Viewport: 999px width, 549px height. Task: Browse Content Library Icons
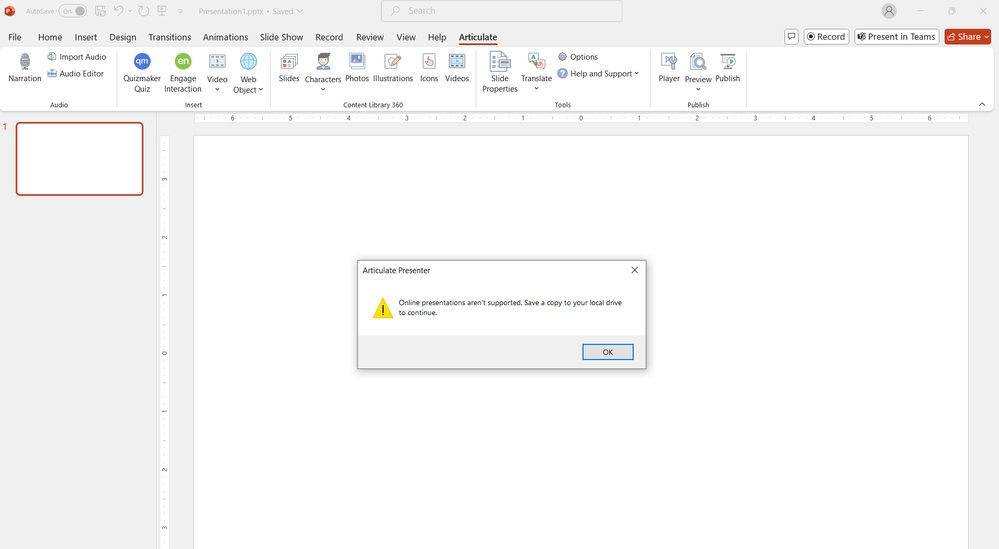coord(429,68)
